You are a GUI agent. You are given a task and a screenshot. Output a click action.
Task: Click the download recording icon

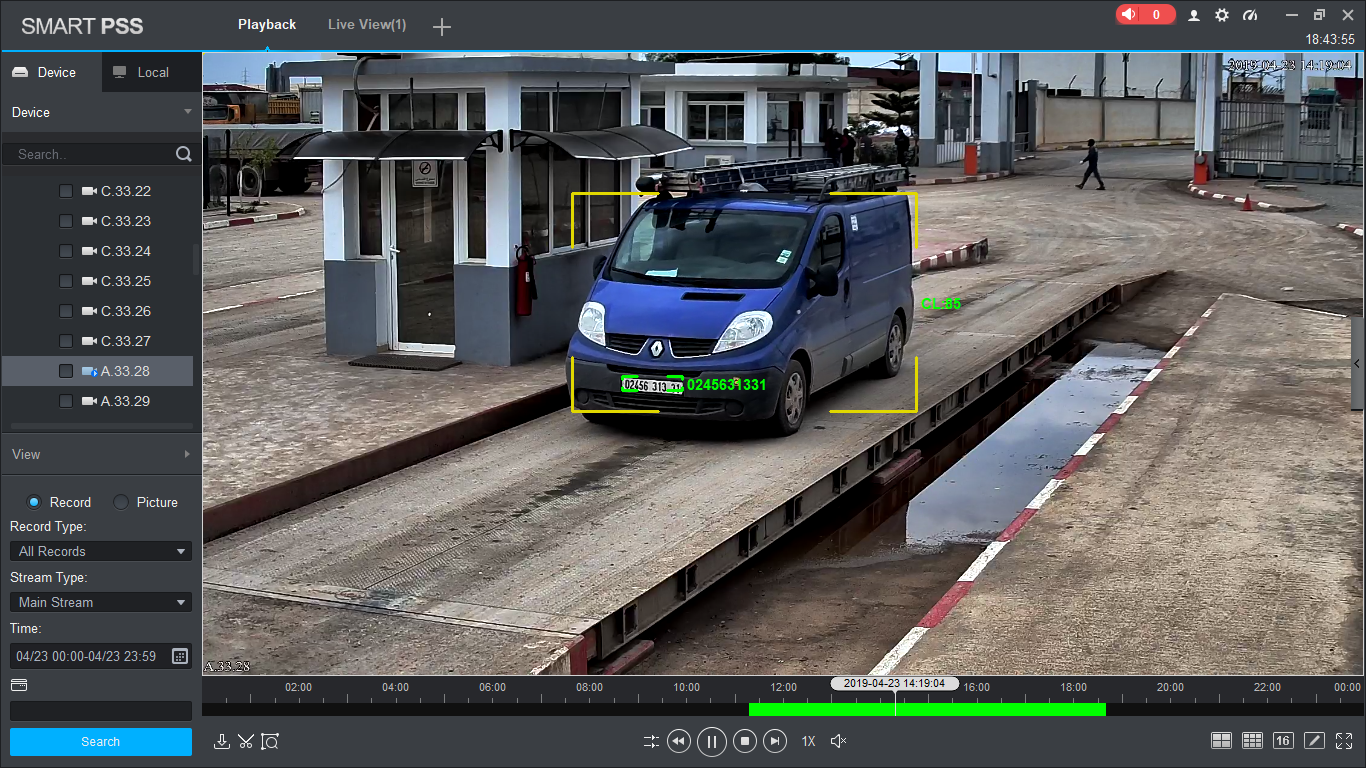(x=222, y=741)
